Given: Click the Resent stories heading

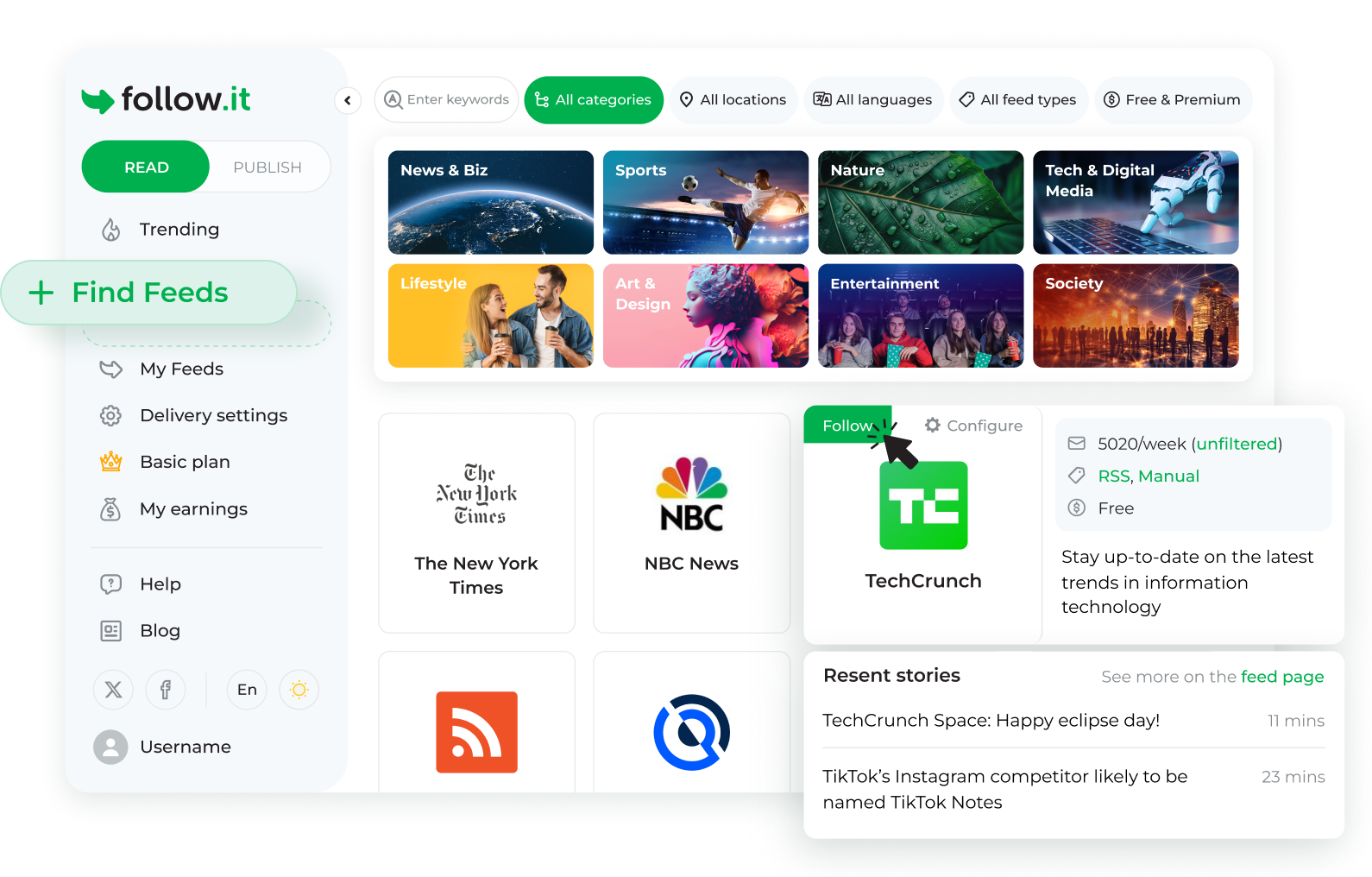Looking at the screenshot, I should [x=891, y=676].
